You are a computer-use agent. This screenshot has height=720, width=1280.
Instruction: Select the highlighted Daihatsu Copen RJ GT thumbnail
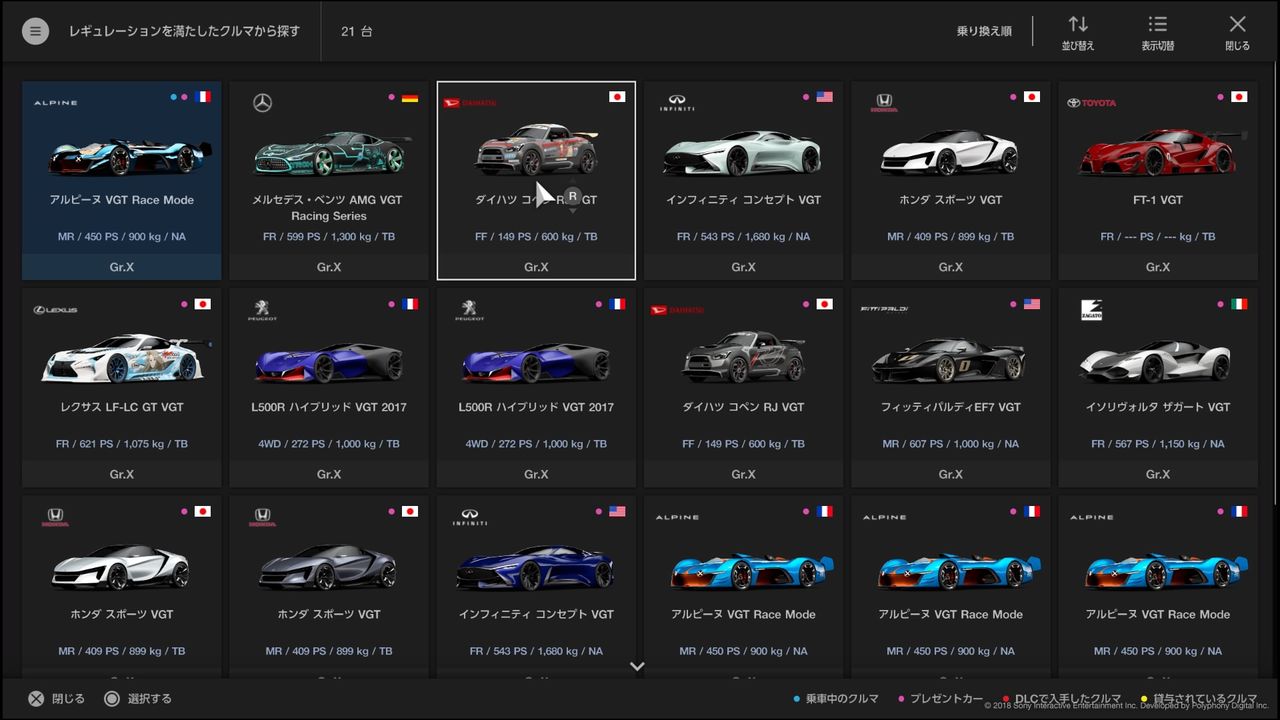pos(536,150)
